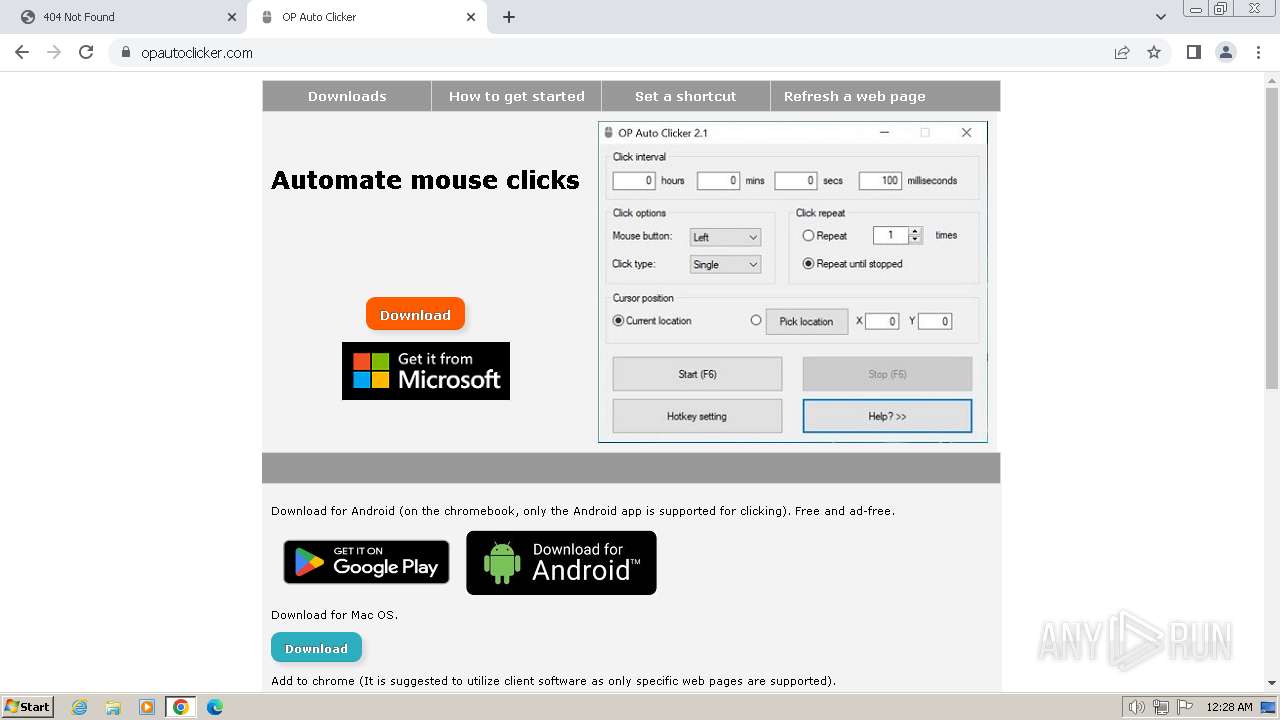The height and width of the screenshot is (720, 1280).
Task: Open the Refresh a web page menu item
Action: click(x=855, y=96)
